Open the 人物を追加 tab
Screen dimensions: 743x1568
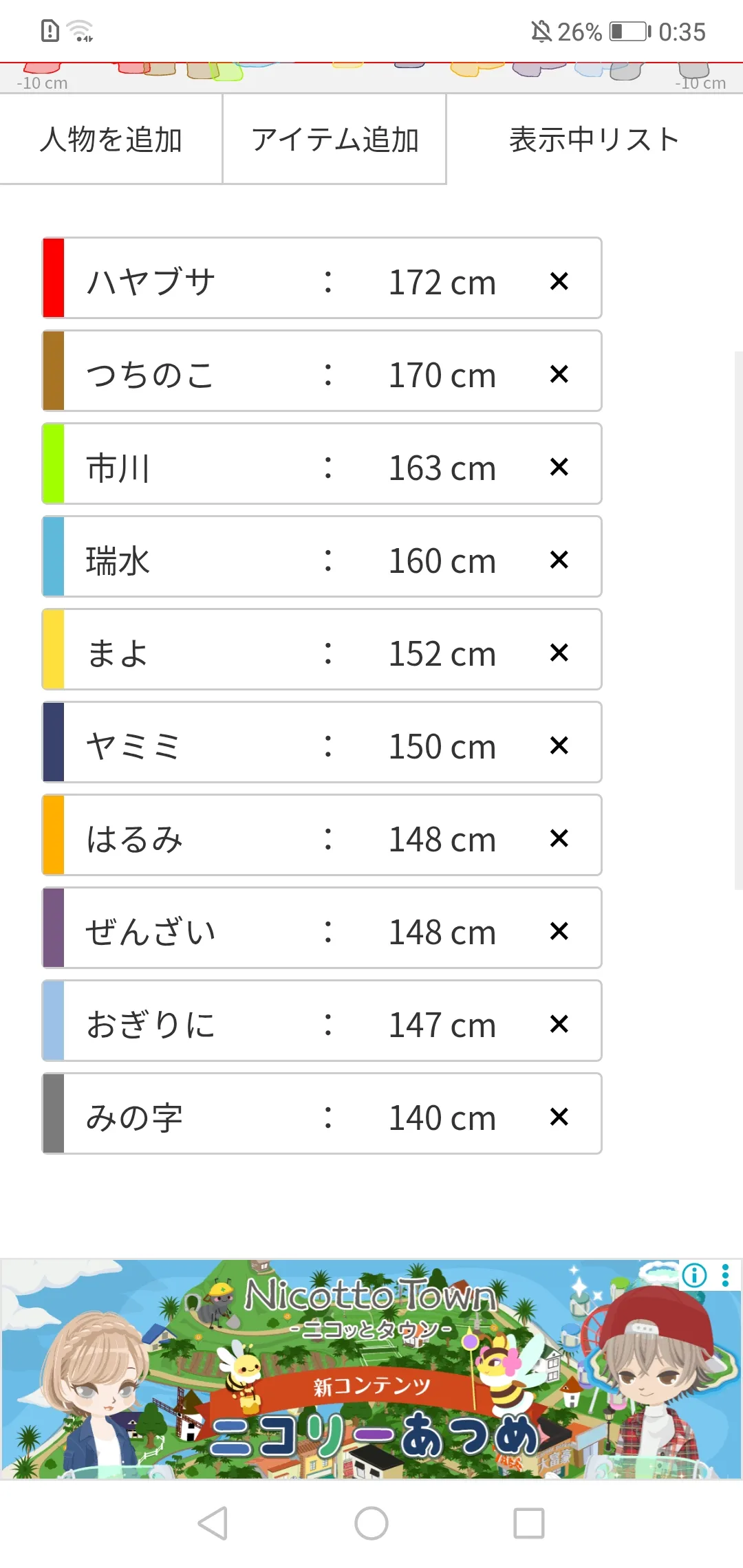[x=111, y=140]
